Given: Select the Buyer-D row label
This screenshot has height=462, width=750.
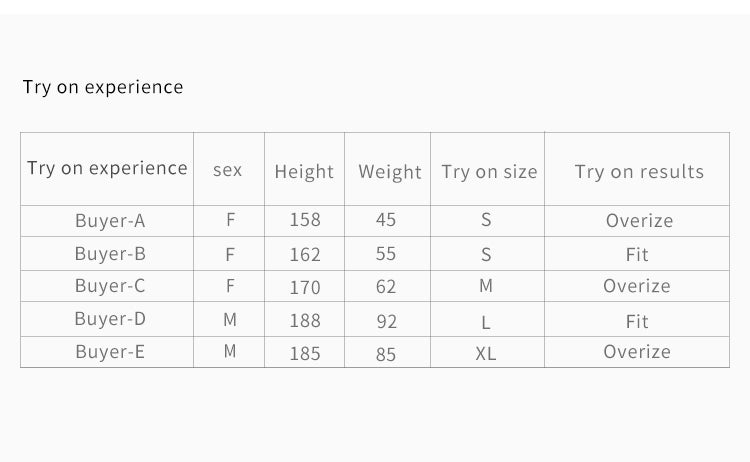Looking at the screenshot, I should 110,319.
